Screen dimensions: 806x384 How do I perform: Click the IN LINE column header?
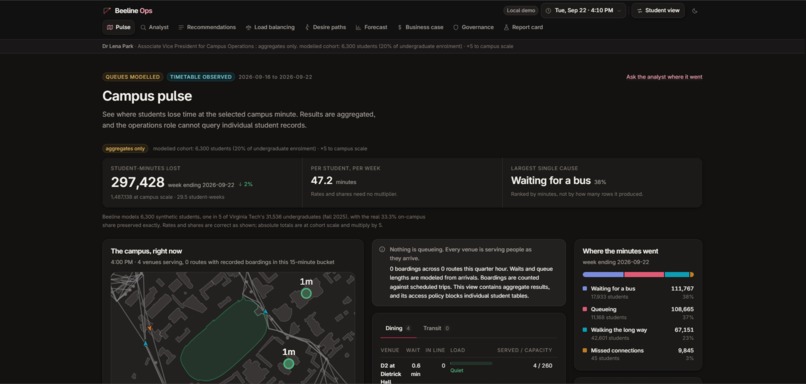(x=435, y=351)
